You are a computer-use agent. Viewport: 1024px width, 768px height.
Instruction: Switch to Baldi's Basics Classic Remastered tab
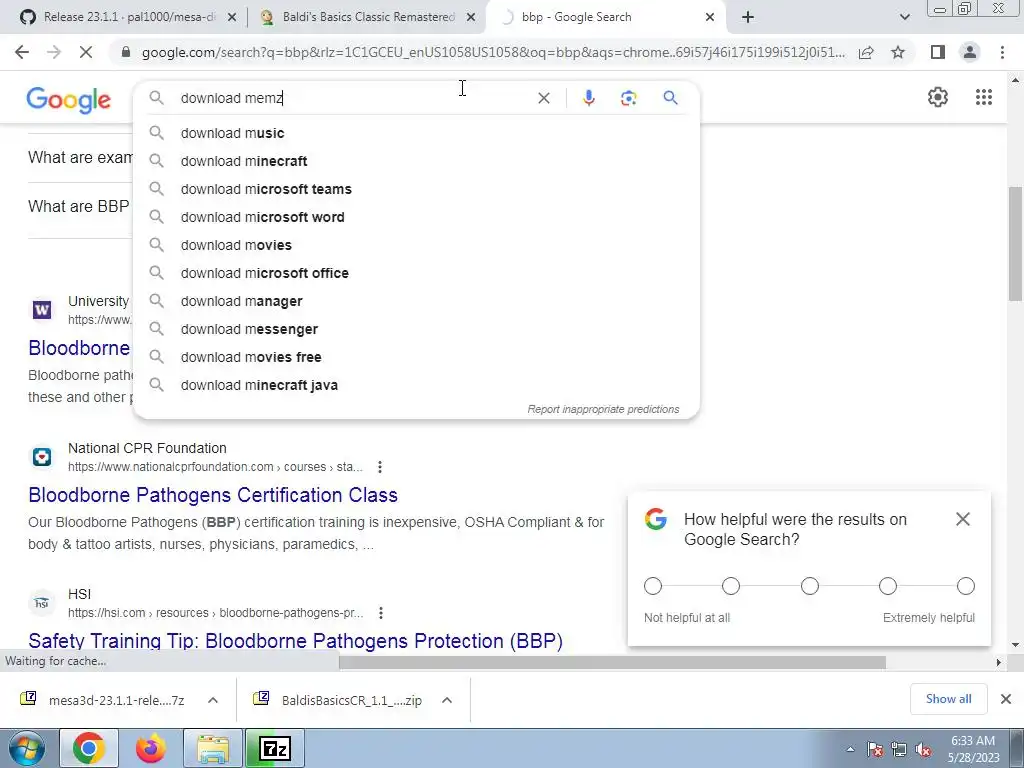click(368, 18)
